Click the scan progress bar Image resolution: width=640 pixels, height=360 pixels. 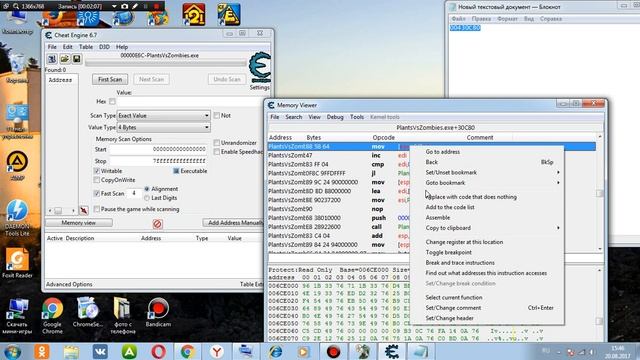tap(166, 63)
